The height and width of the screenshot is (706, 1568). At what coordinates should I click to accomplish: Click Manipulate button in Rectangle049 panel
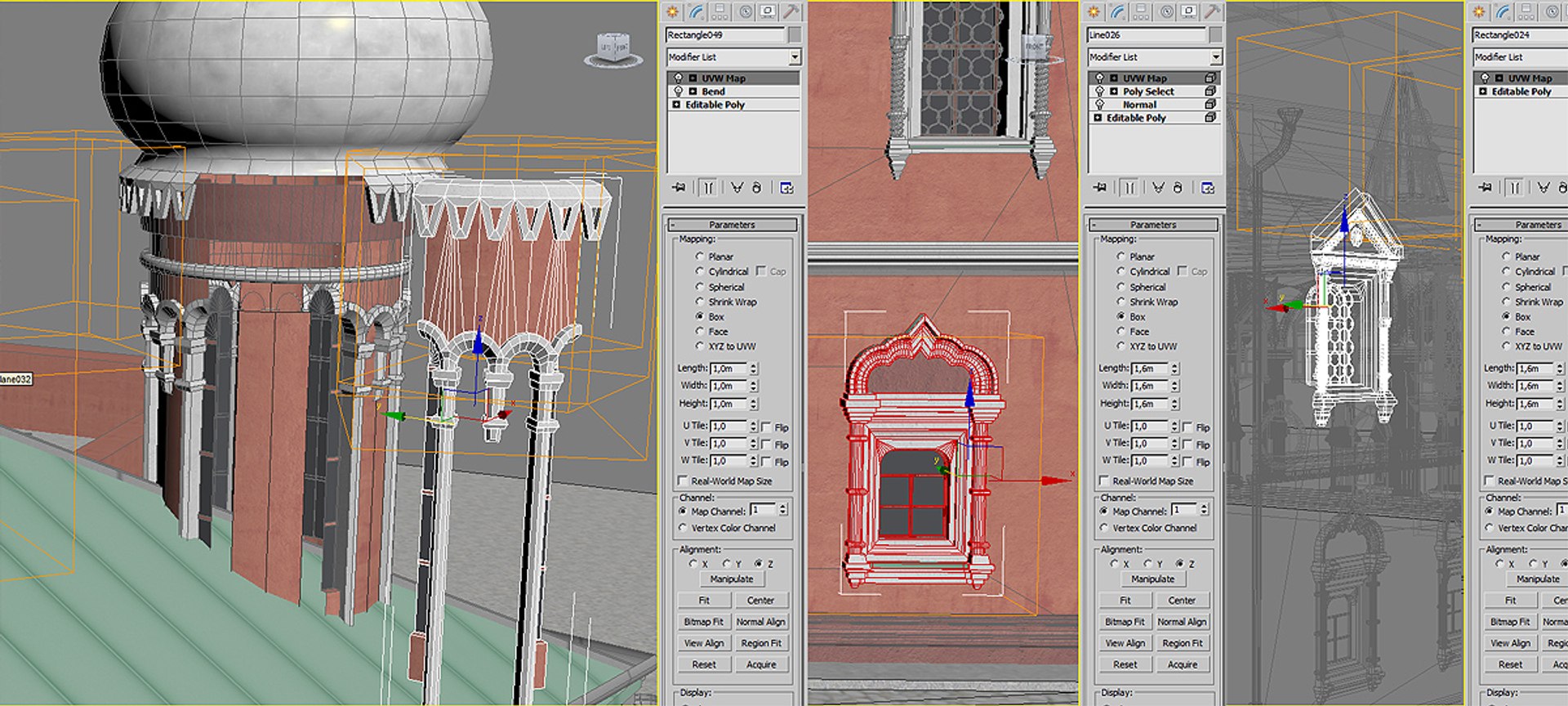[732, 579]
